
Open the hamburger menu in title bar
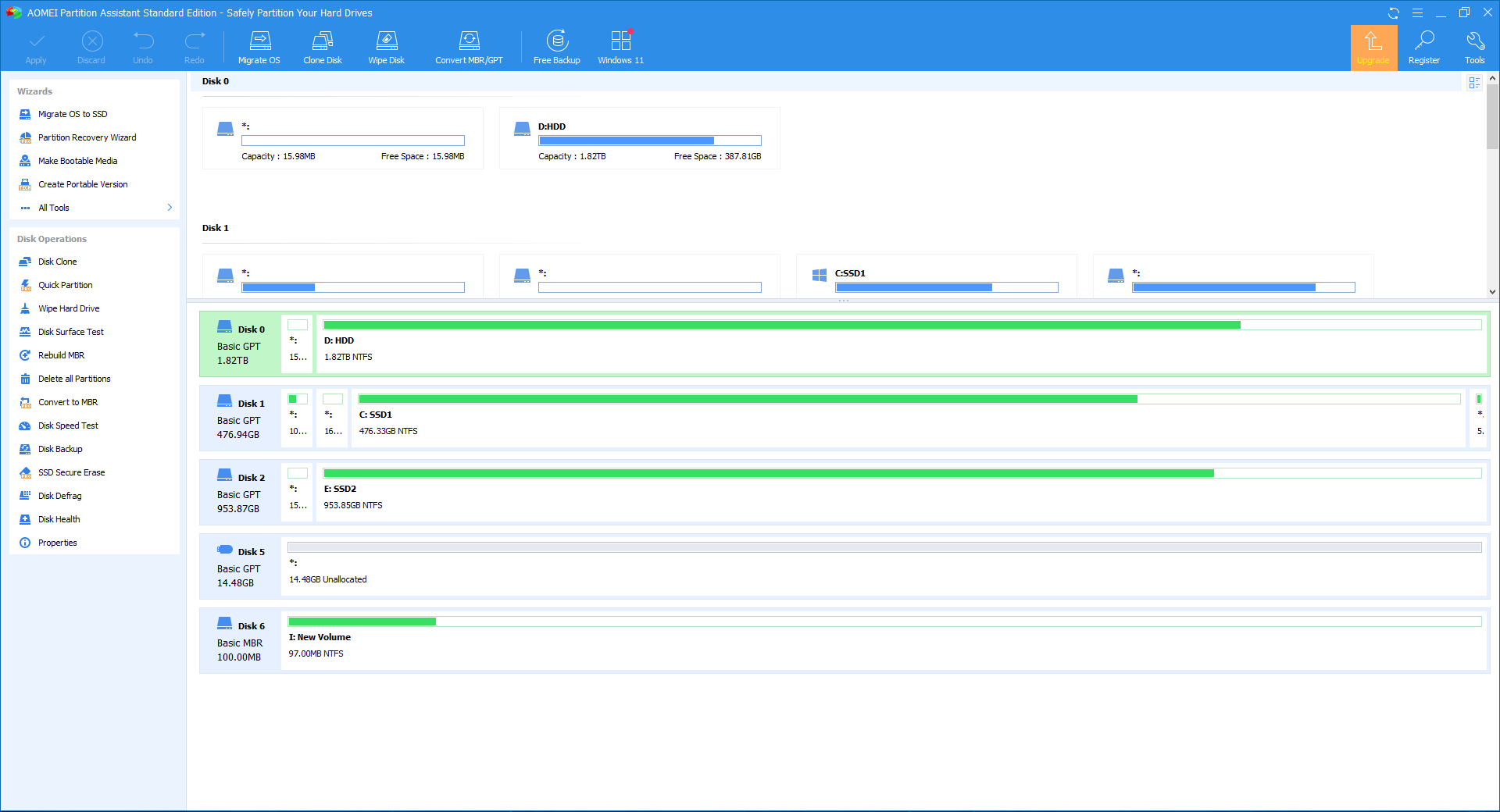tap(1417, 13)
